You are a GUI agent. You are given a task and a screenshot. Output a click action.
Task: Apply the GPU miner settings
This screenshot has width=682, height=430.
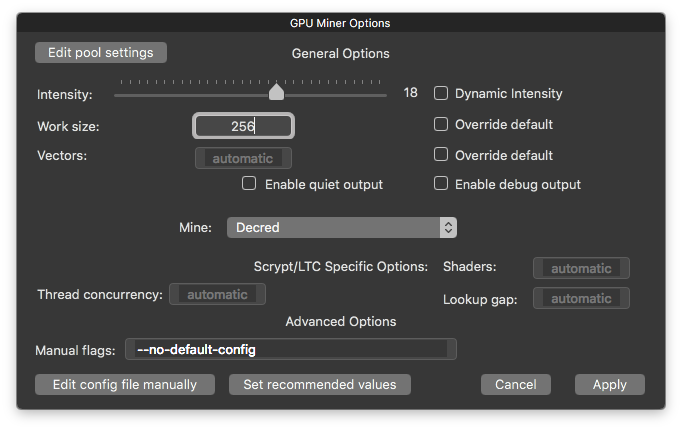609,384
